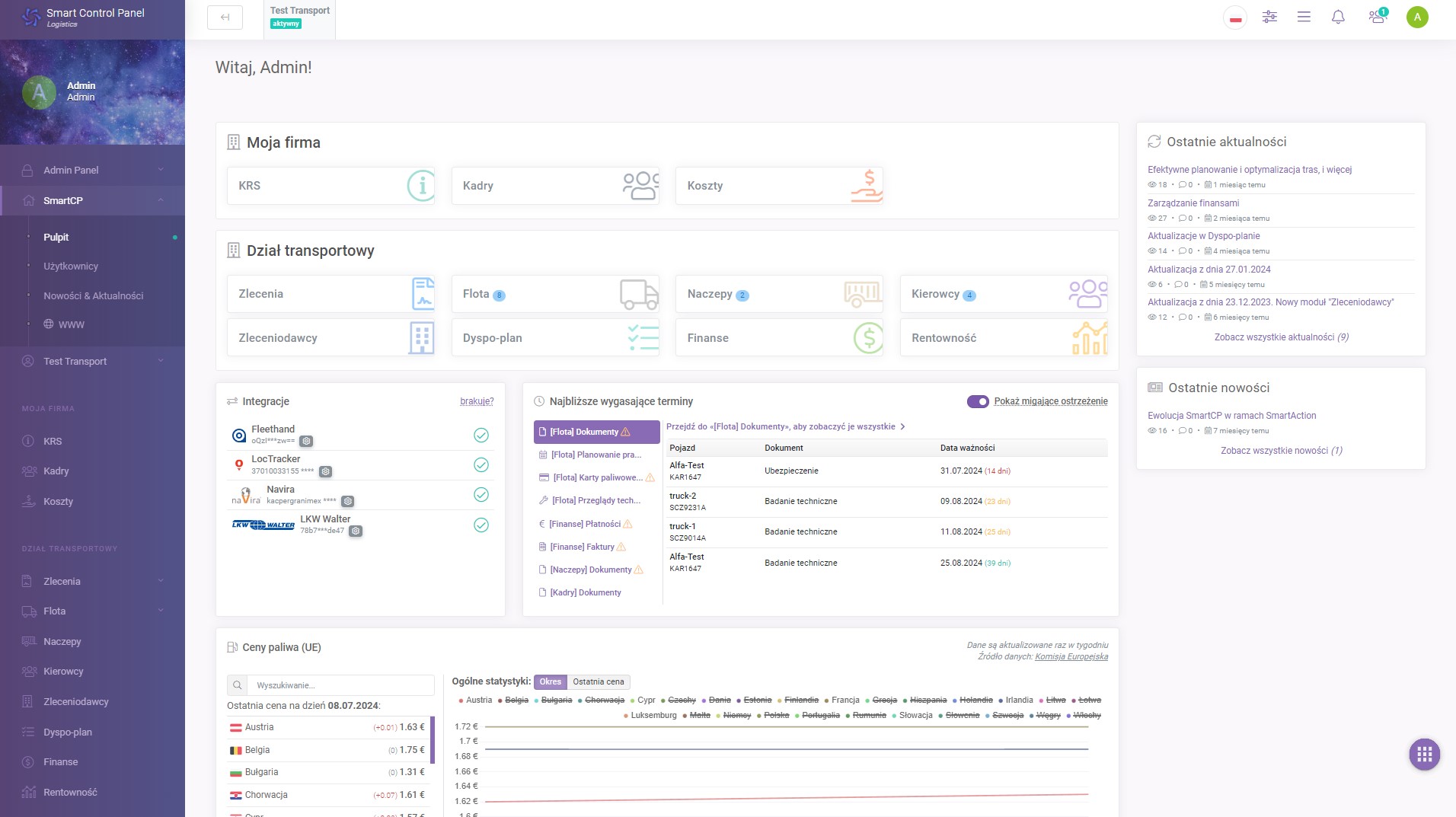Open the hamburger menu icon in the top bar
Image resolution: width=1456 pixels, height=817 pixels.
(x=1304, y=17)
